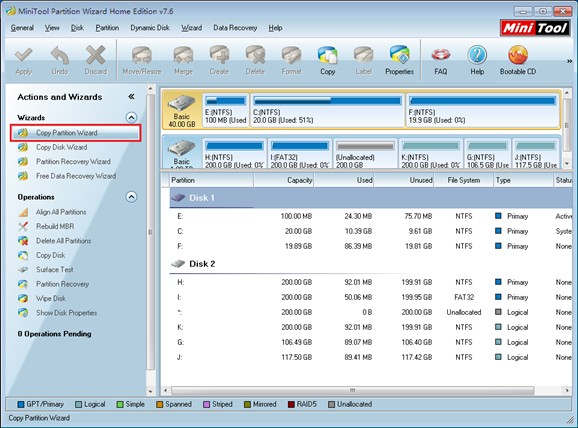Click the horizontal scrollbar under partition list
Viewport: 578px width, 428px height.
352,390
